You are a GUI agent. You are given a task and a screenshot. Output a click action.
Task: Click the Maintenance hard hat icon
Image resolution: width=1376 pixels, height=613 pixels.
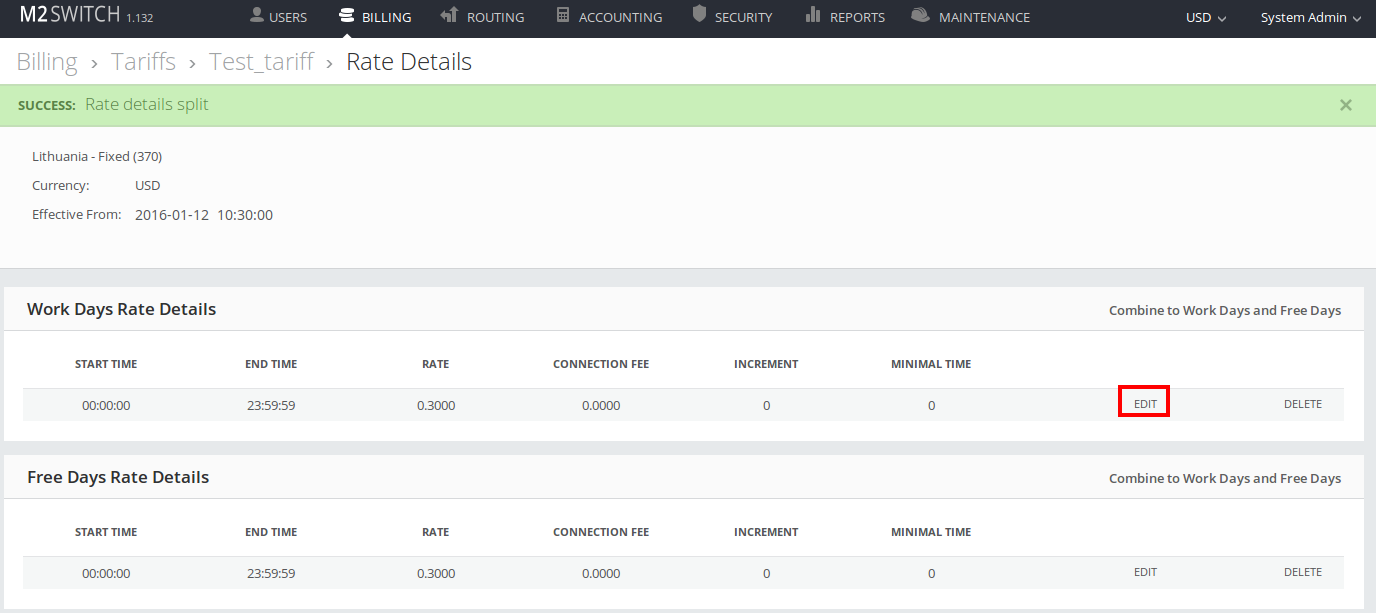(x=920, y=16)
